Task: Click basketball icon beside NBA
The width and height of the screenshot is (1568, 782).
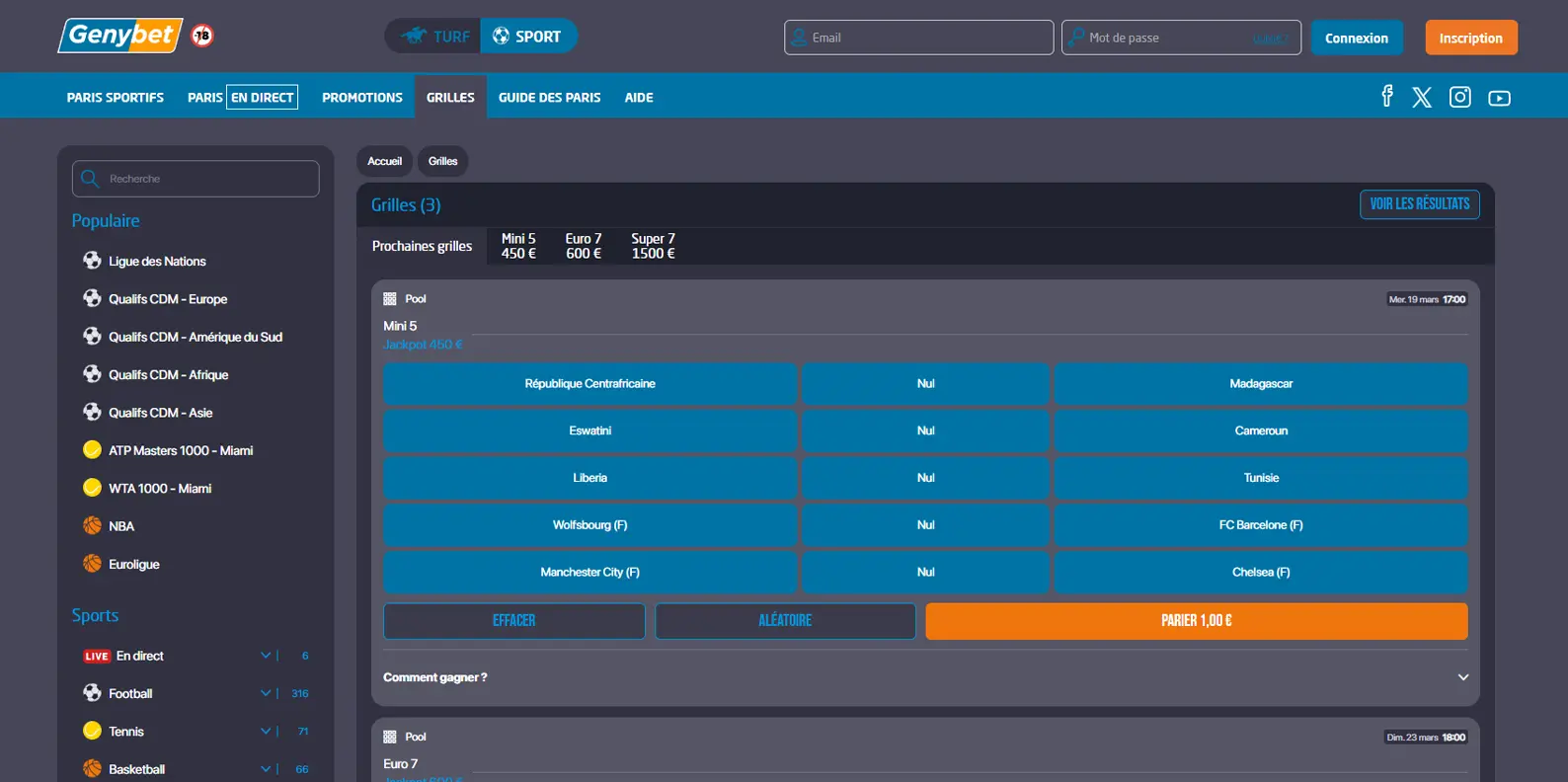Action: pyautogui.click(x=92, y=526)
